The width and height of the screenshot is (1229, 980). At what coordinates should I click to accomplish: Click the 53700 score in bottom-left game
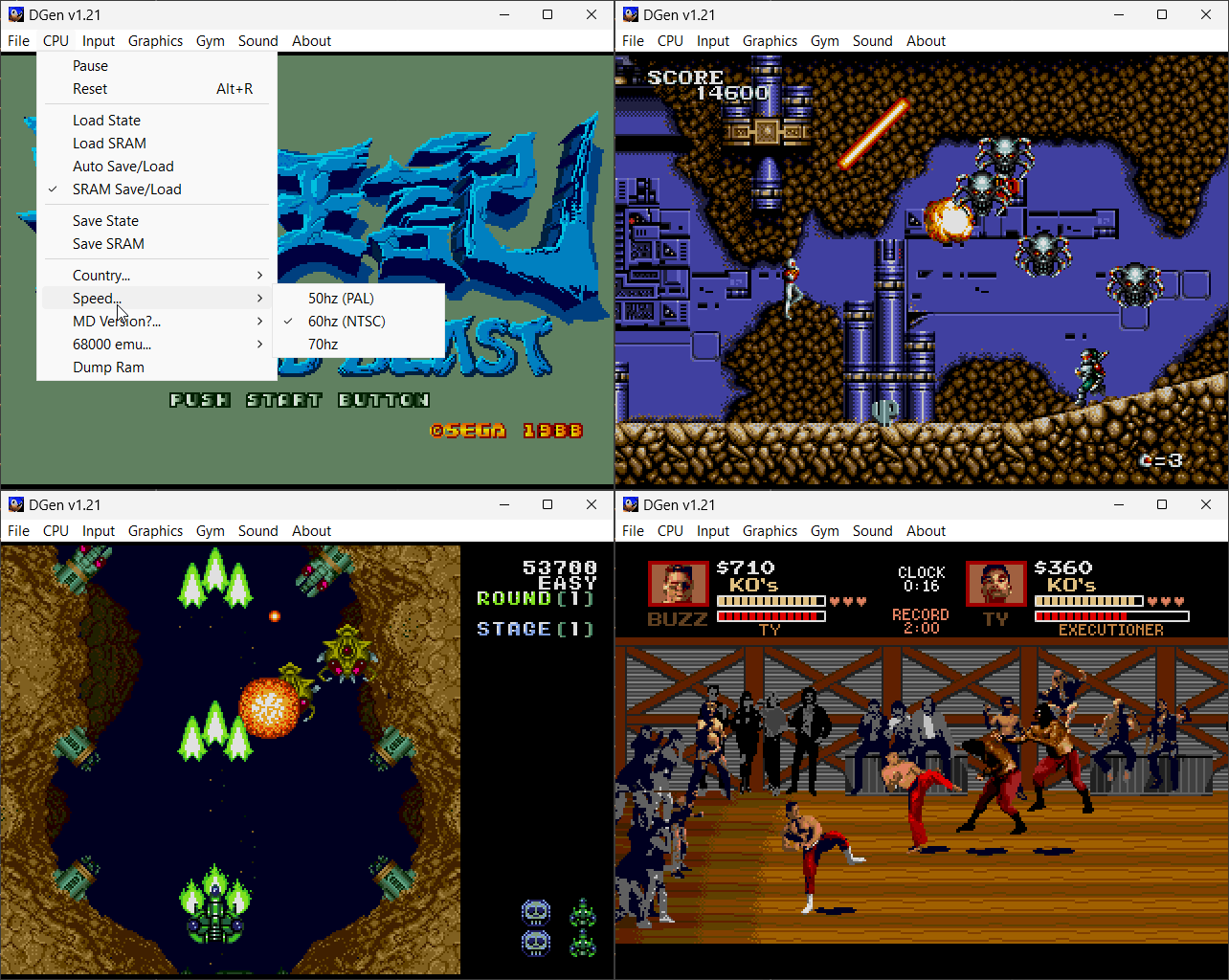559,568
